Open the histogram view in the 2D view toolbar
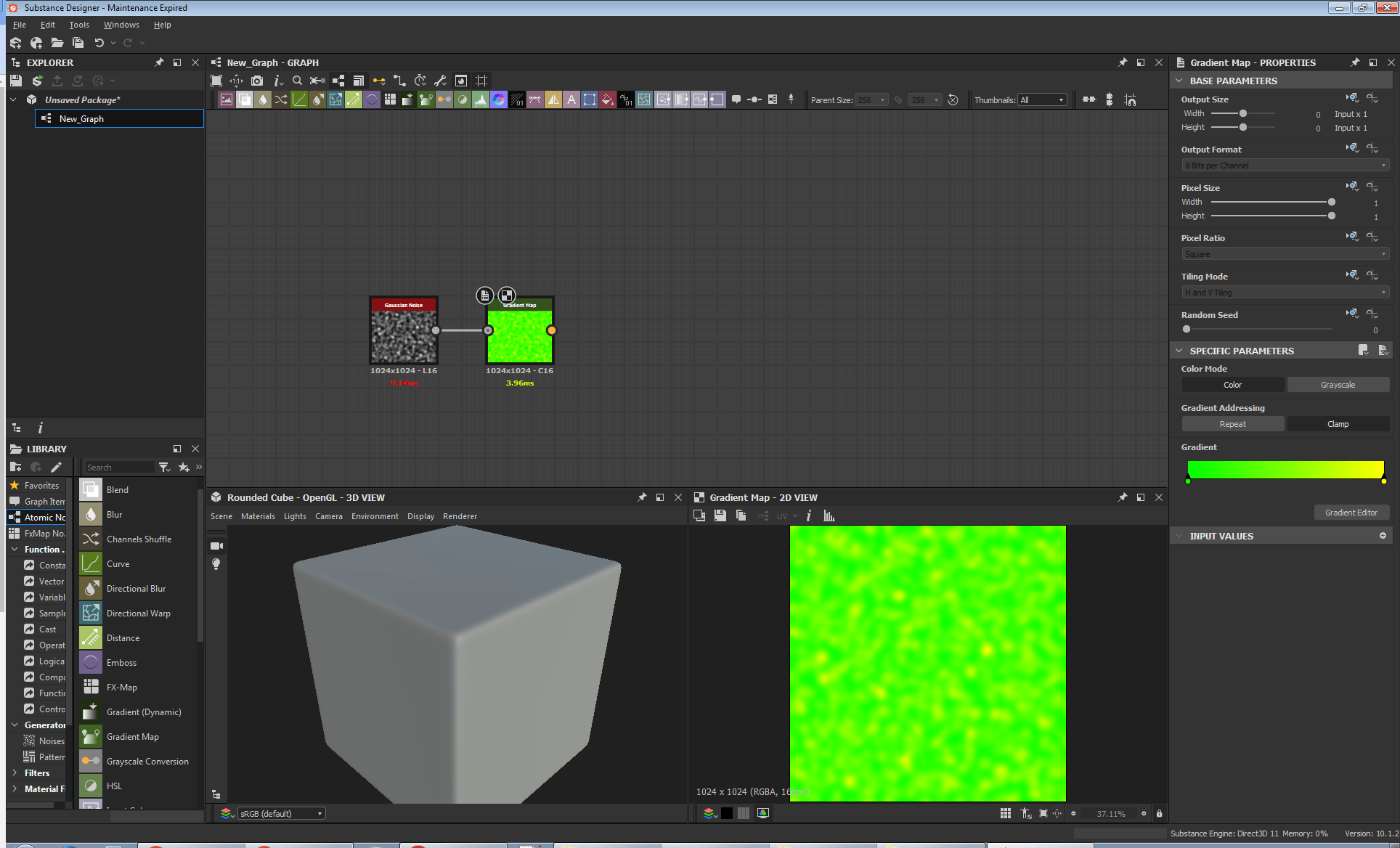Screen dimensions: 1400x848 point(829,515)
